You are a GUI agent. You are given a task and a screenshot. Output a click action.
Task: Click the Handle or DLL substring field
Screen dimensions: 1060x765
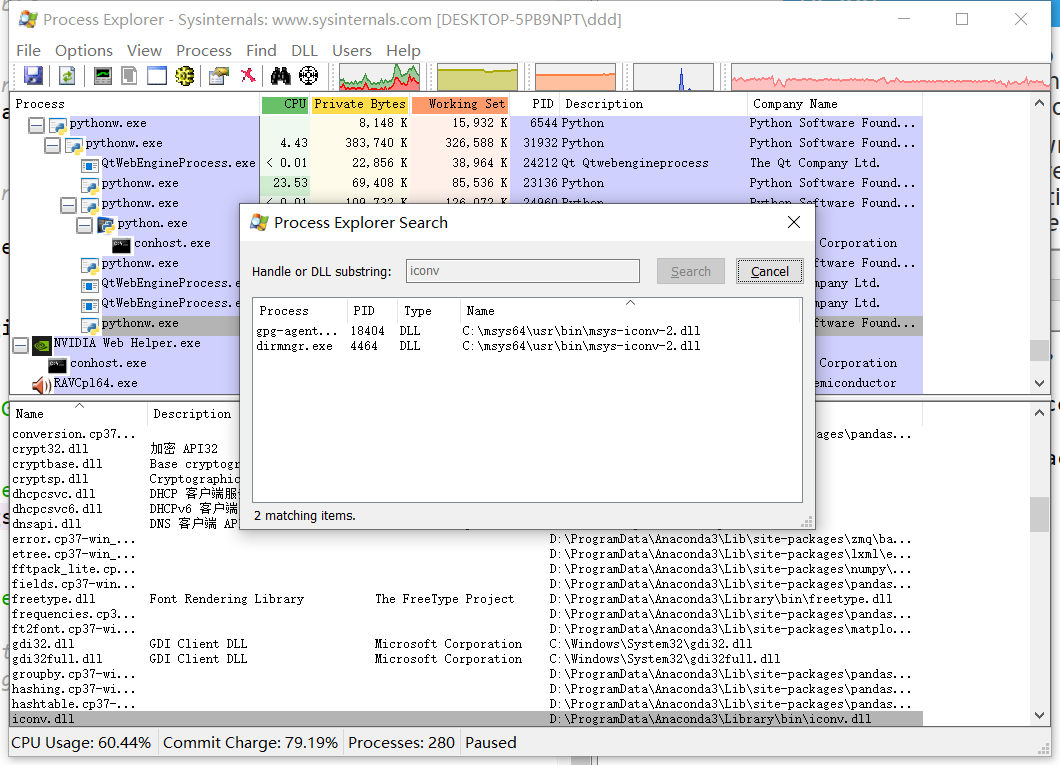tap(522, 271)
